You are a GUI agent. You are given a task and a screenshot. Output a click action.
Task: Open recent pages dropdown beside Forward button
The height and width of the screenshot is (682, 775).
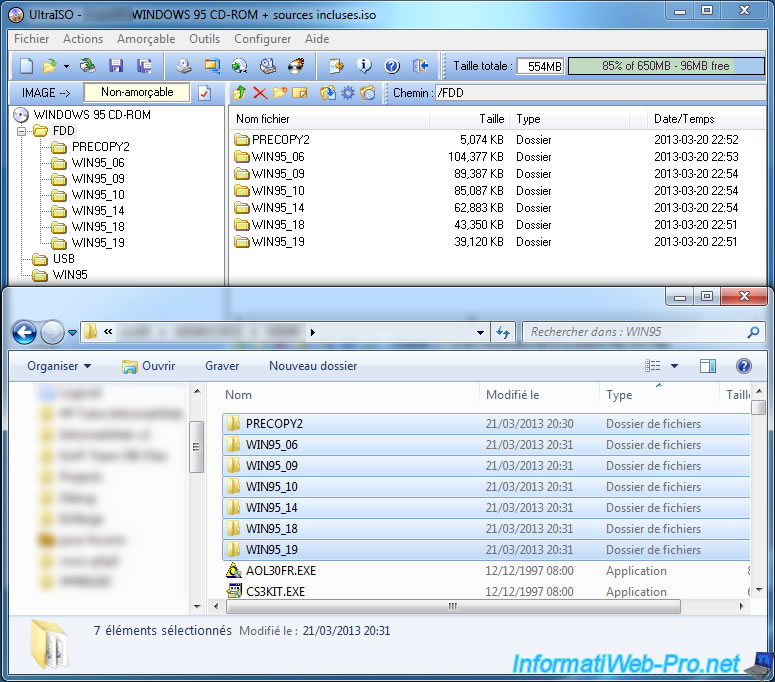(72, 333)
